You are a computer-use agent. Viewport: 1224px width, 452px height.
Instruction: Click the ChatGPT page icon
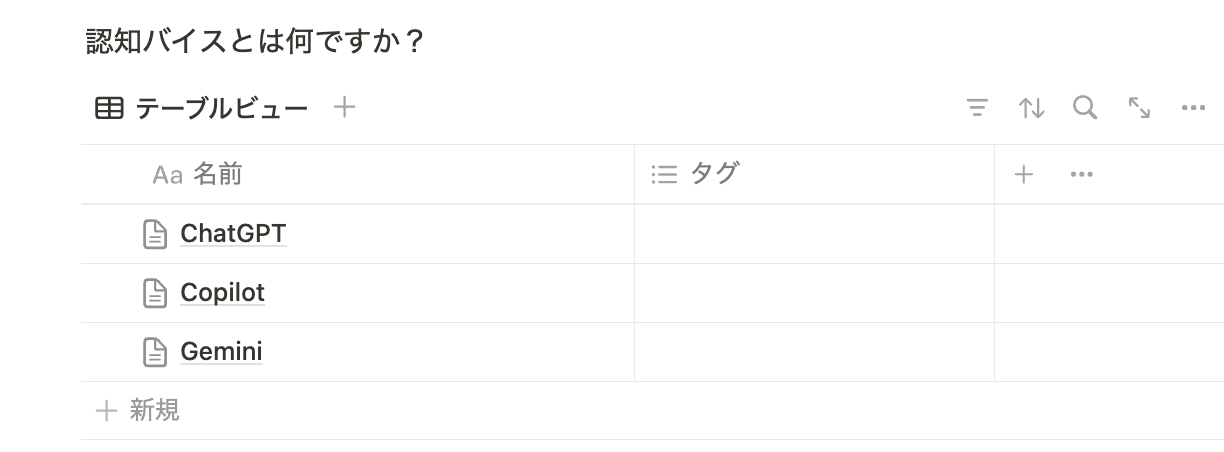[x=155, y=234]
